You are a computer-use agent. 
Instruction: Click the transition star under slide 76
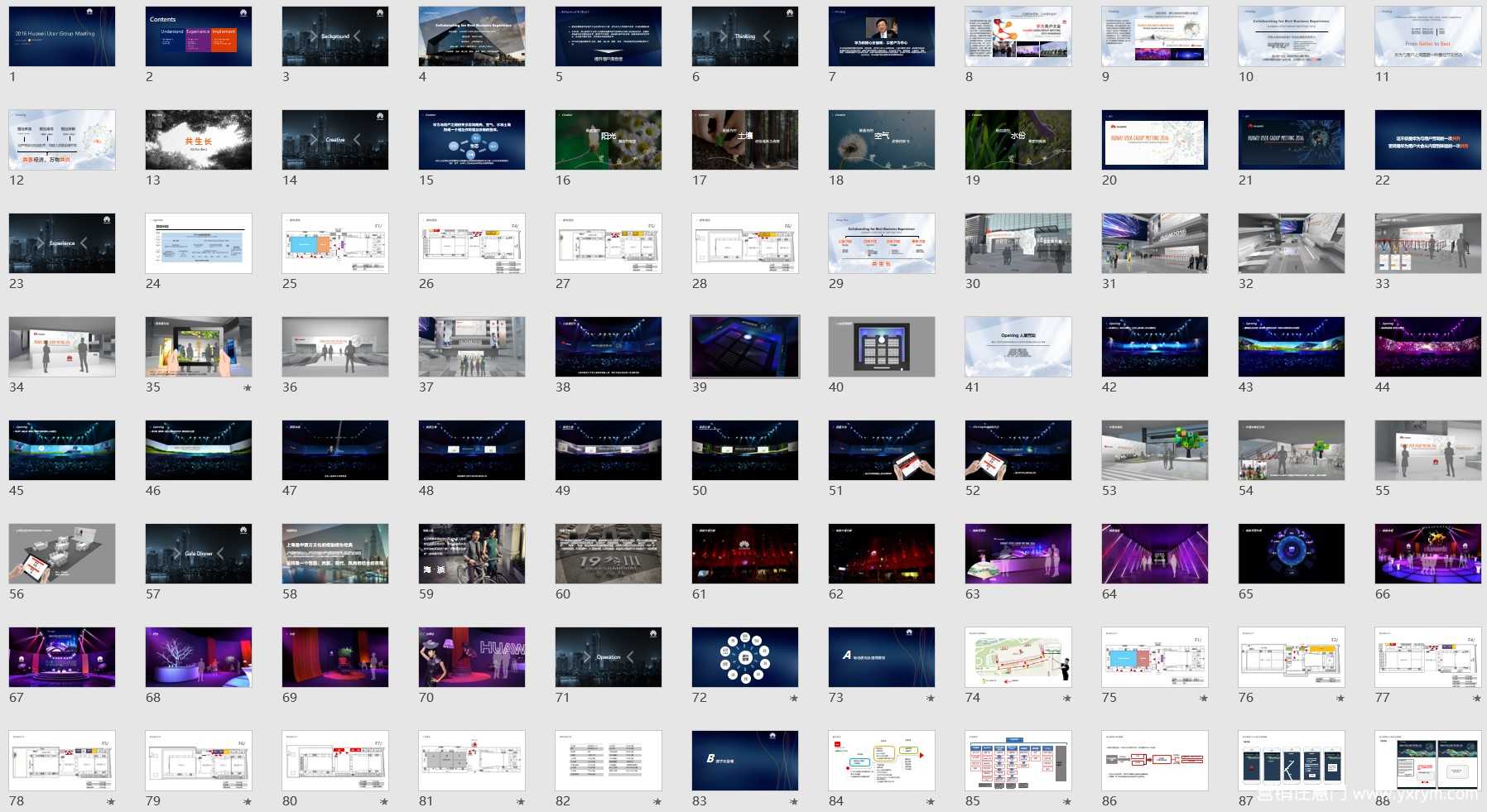[1340, 698]
